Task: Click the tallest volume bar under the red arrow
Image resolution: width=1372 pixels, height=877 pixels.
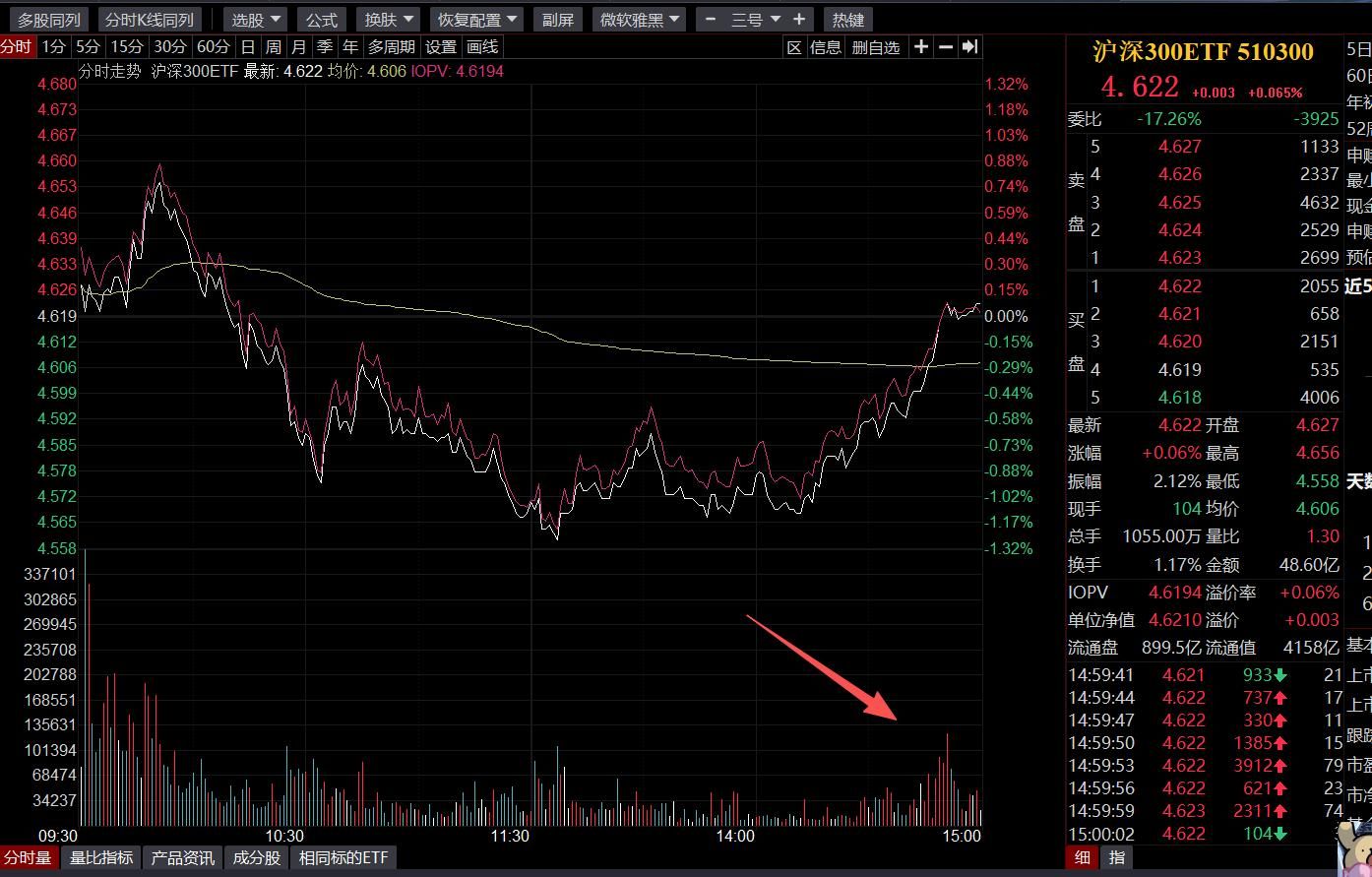Action: (948, 778)
